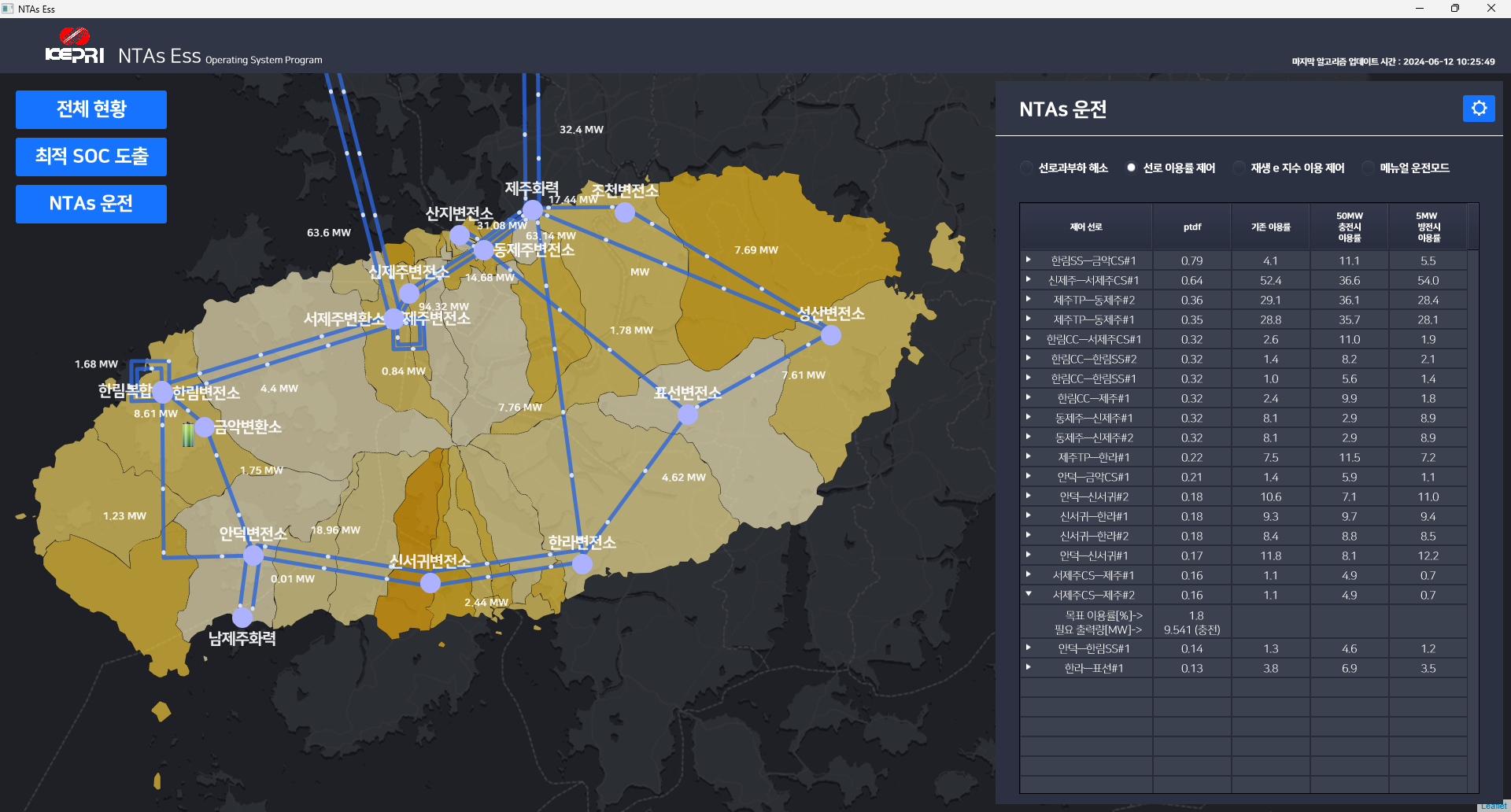This screenshot has height=812, width=1511.
Task: Select the 제주화력 node on the map
Action: pyautogui.click(x=533, y=210)
